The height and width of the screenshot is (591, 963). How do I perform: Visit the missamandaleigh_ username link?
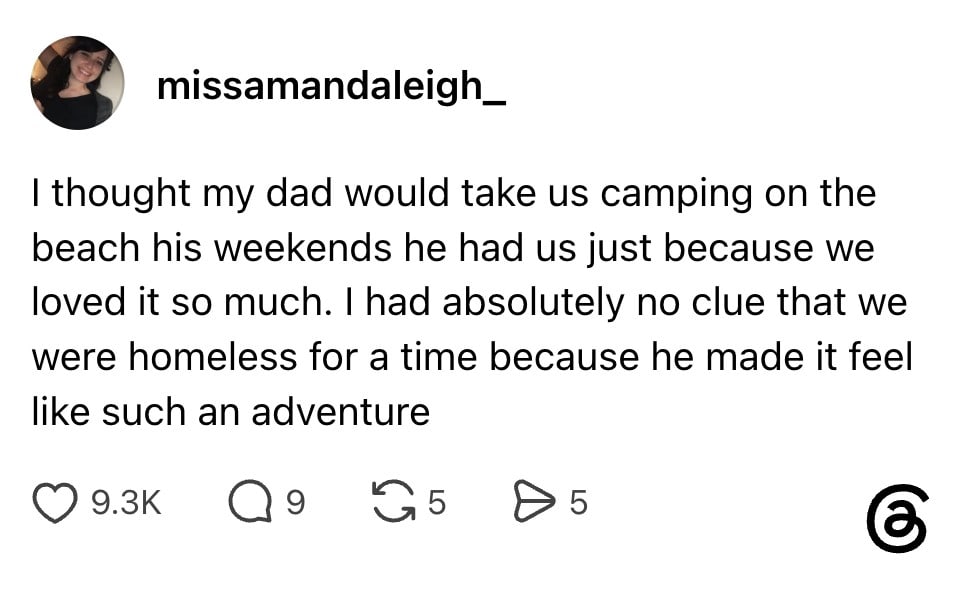pos(332,87)
